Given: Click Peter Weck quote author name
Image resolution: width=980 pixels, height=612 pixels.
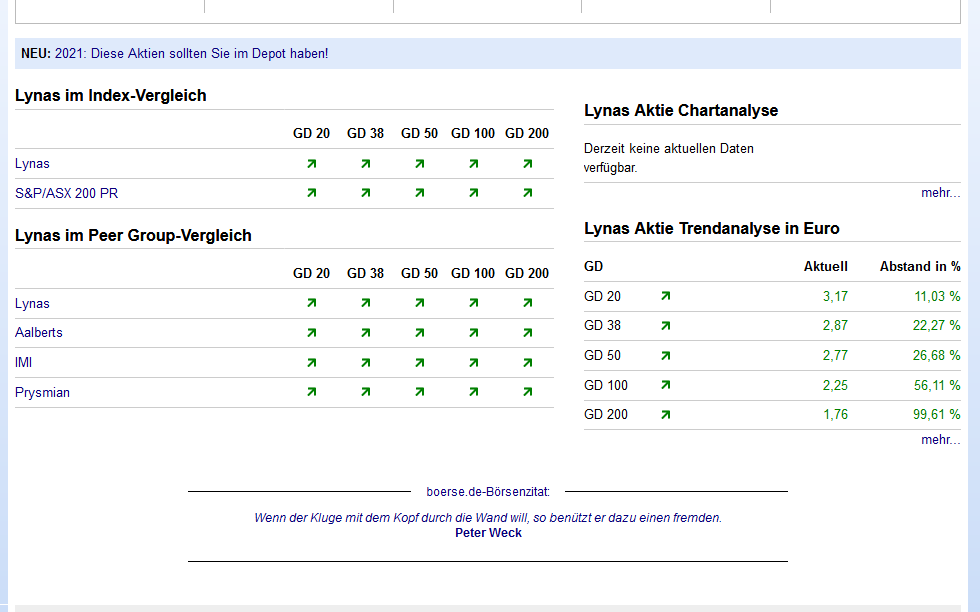Looking at the screenshot, I should click(488, 533).
